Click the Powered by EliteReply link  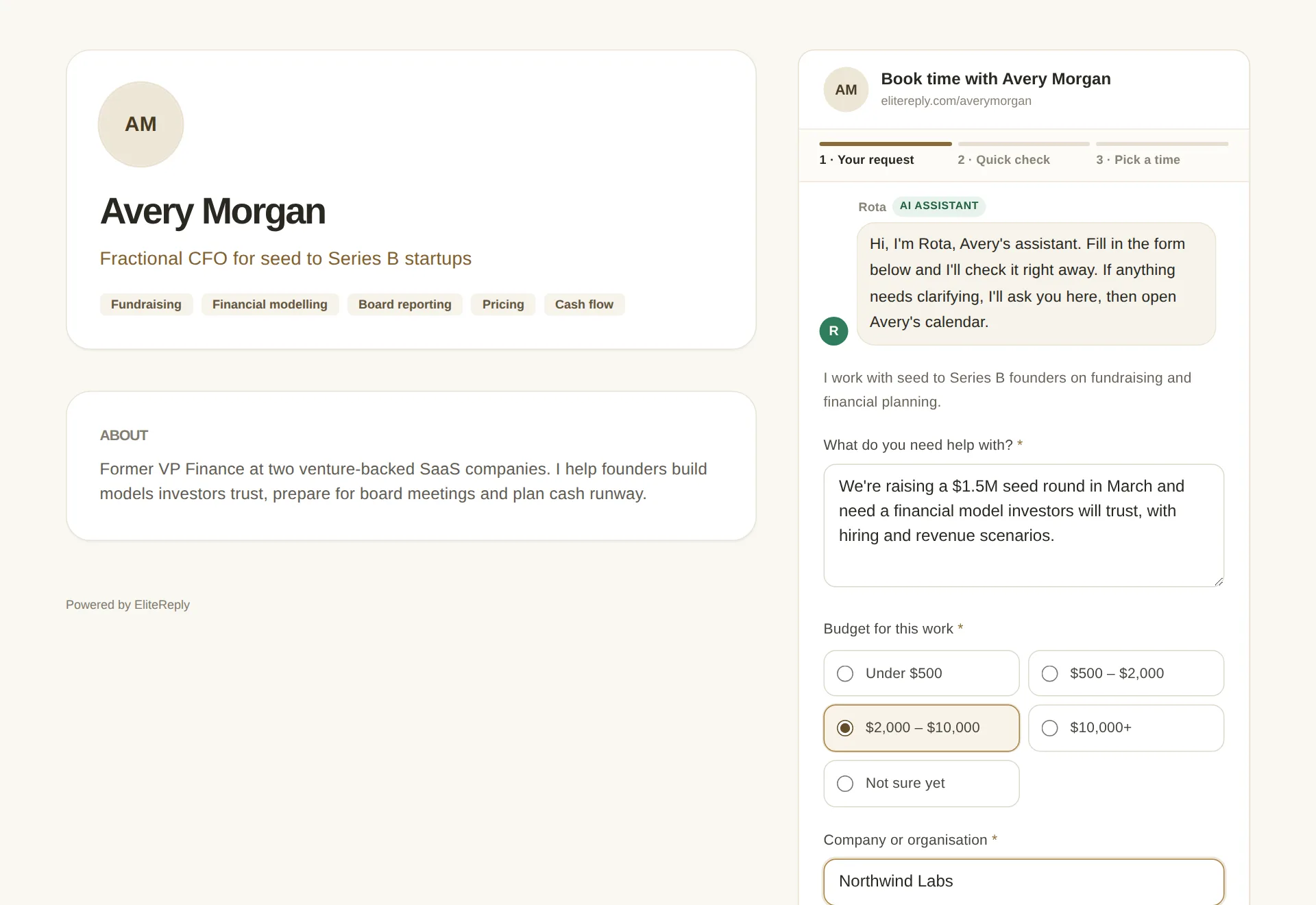tap(127, 605)
